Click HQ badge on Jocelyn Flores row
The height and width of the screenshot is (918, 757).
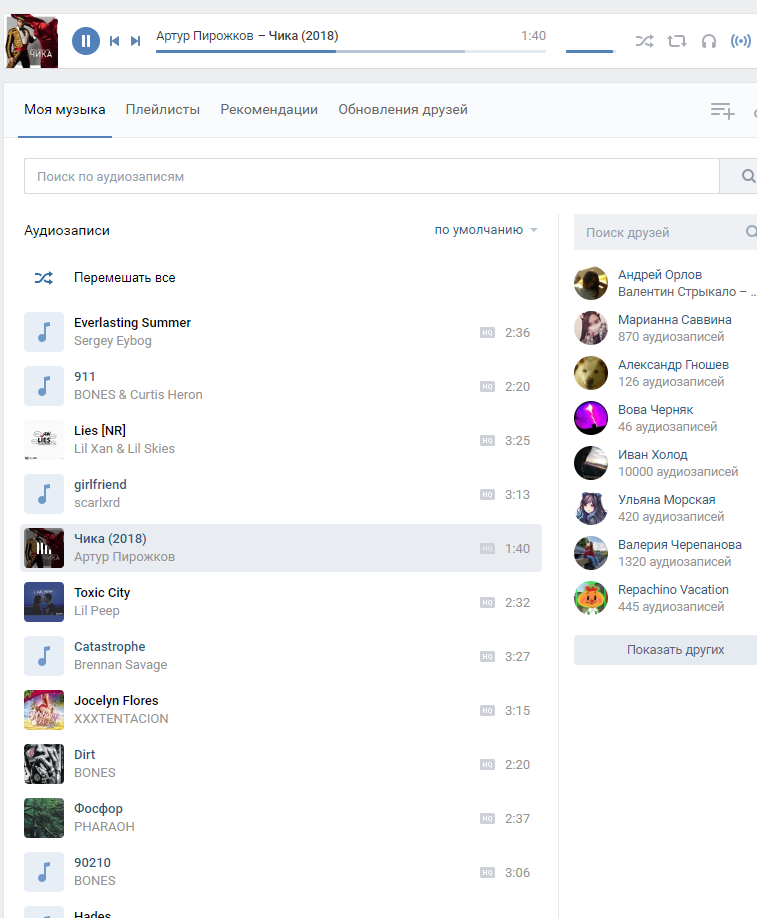coord(487,710)
